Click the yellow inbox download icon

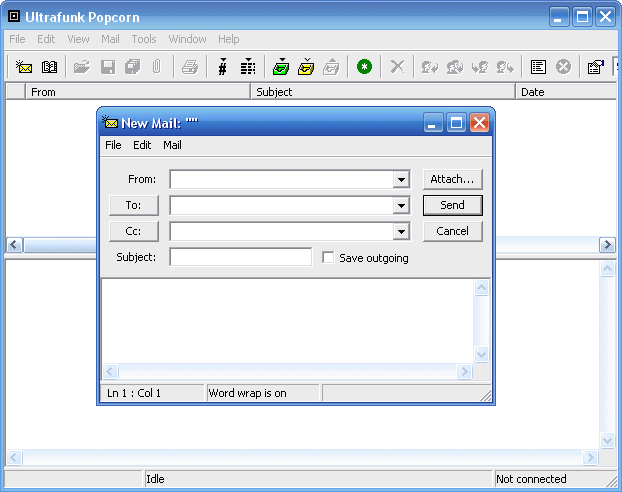click(306, 67)
